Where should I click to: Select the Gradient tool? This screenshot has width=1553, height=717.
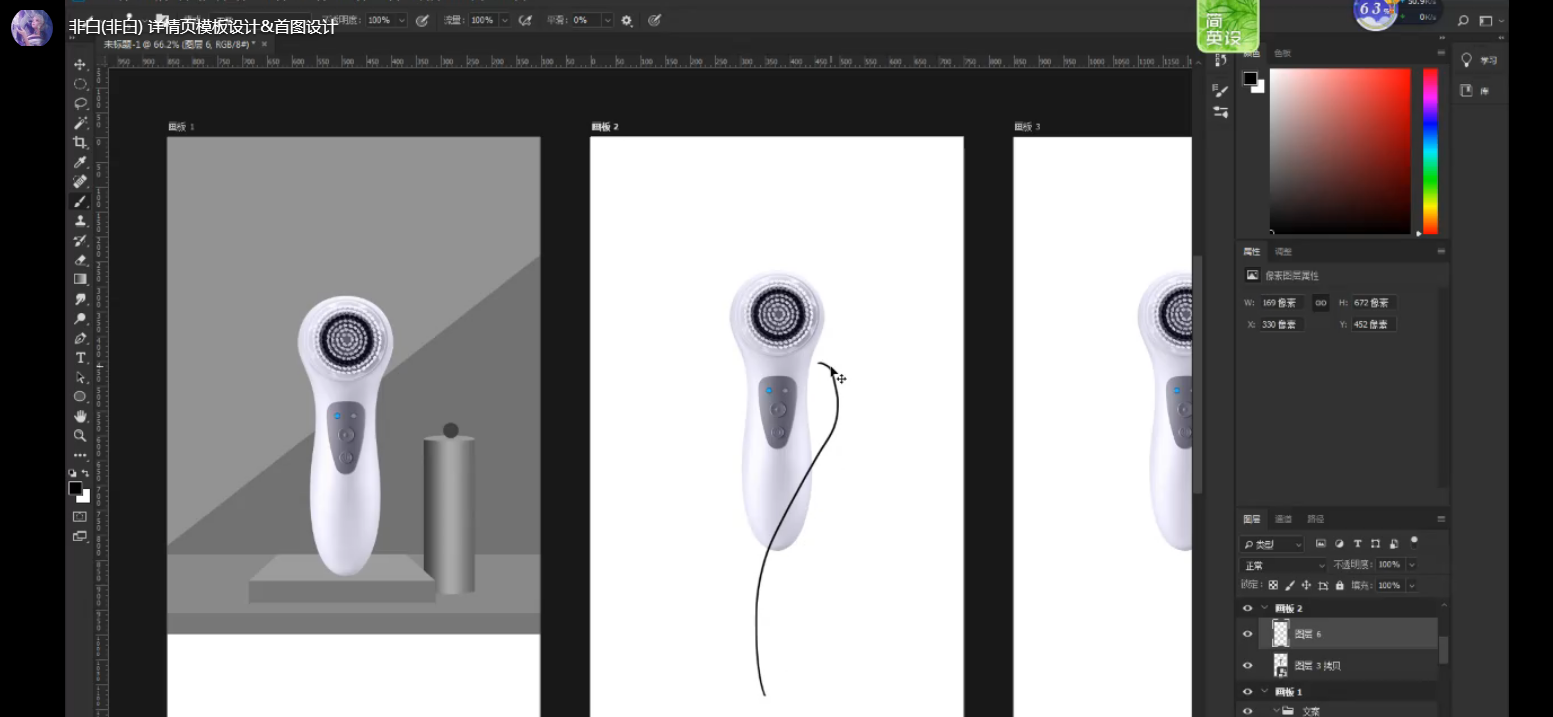(x=80, y=279)
